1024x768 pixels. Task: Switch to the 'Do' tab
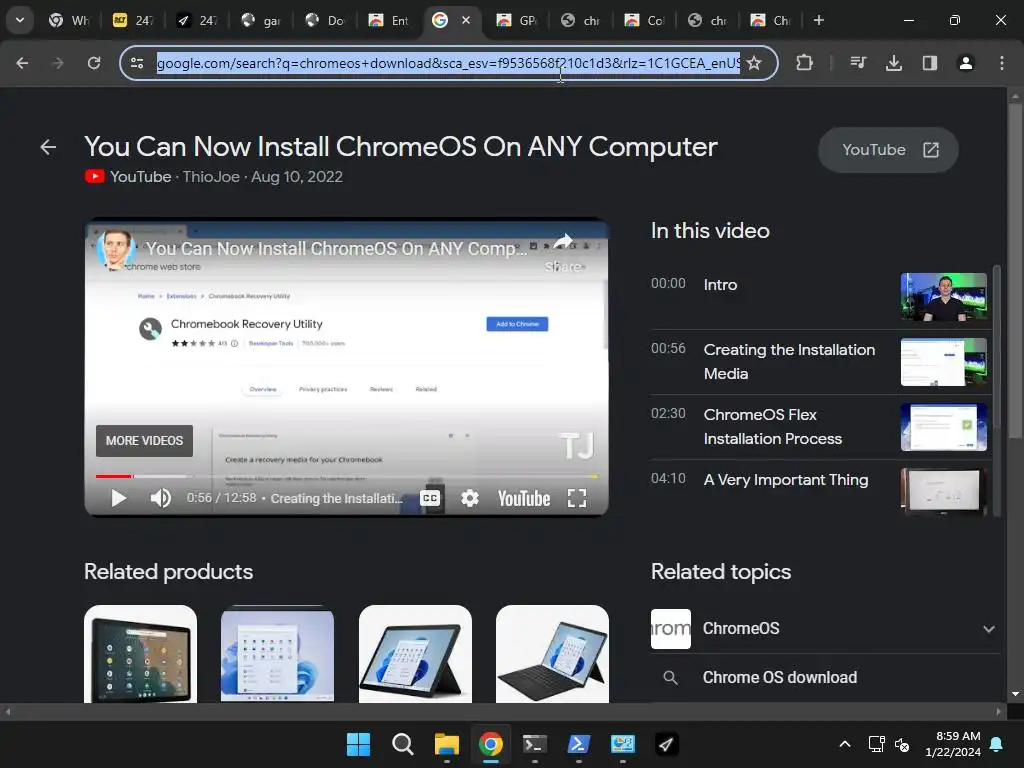[x=326, y=20]
